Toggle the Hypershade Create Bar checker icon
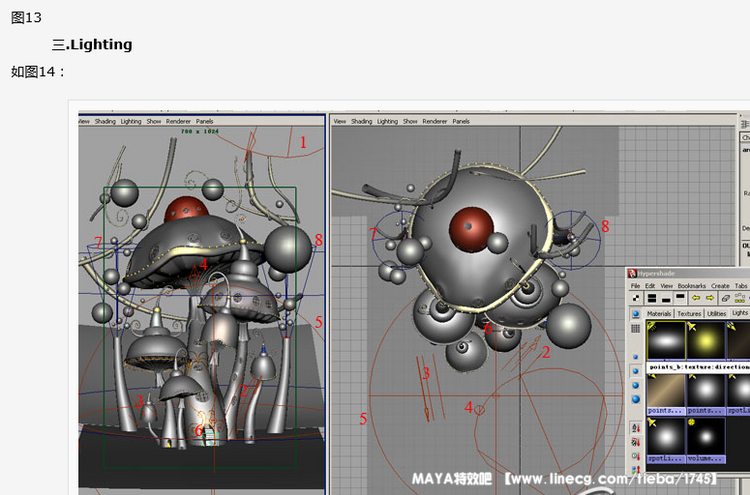This screenshot has width=750, height=495. pos(636,298)
